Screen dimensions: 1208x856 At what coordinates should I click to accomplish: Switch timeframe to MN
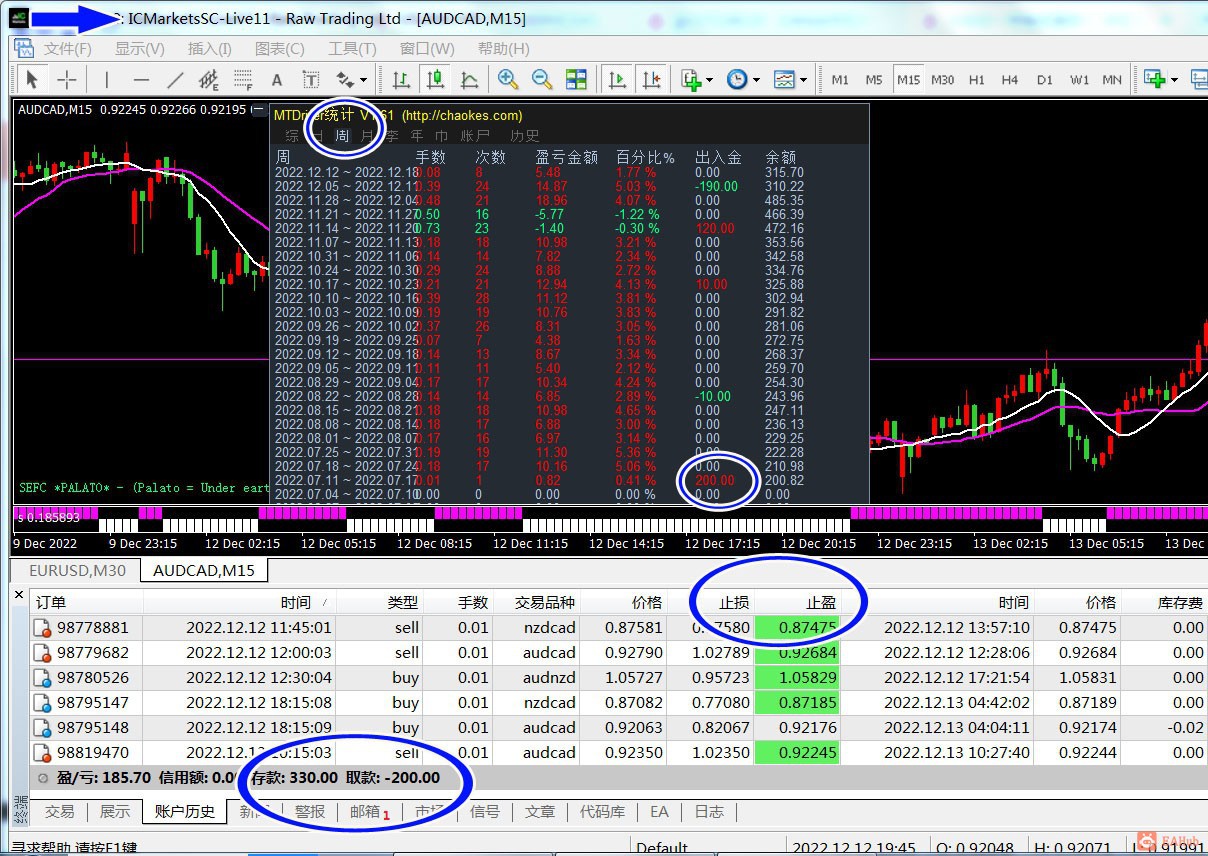pyautogui.click(x=1112, y=80)
